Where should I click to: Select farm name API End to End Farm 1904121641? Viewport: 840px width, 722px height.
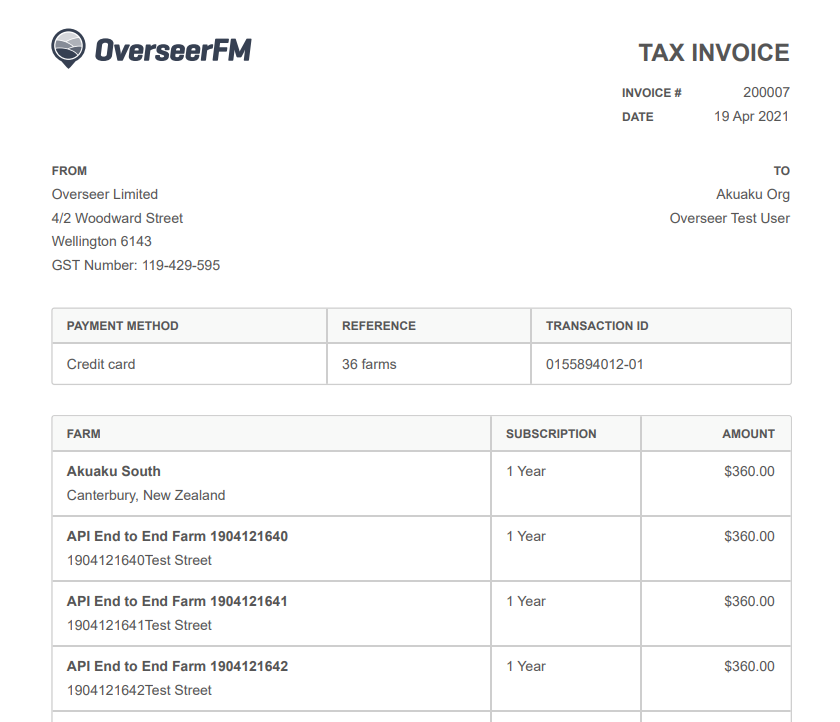pos(177,601)
